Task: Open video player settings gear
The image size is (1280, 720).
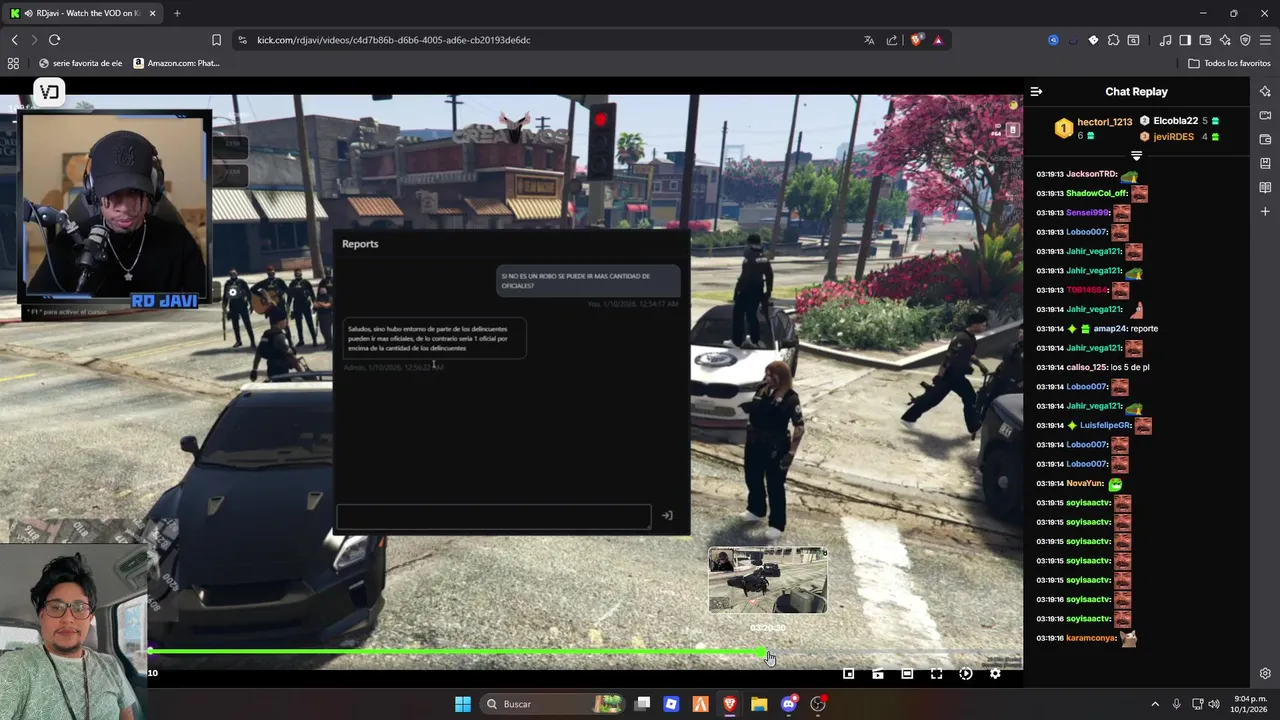Action: click(995, 674)
